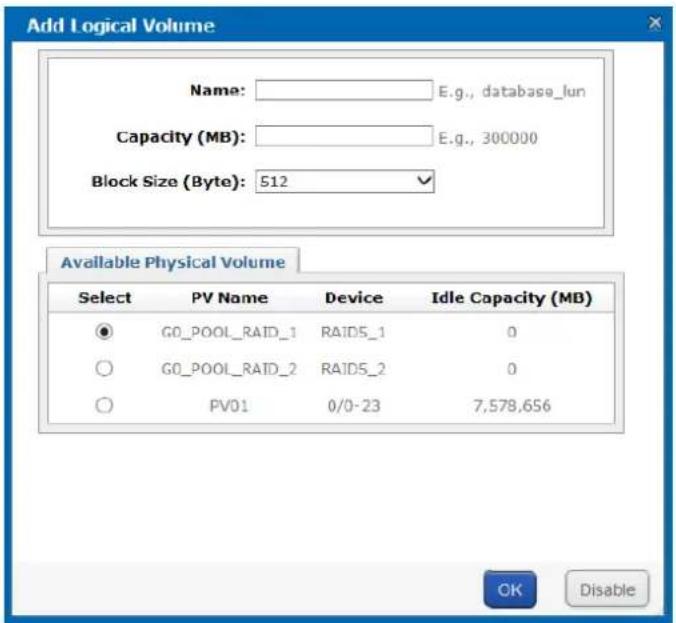The height and width of the screenshot is (623, 676).
Task: Click the RAID5_1 device cell
Action: pyautogui.click(x=353, y=332)
